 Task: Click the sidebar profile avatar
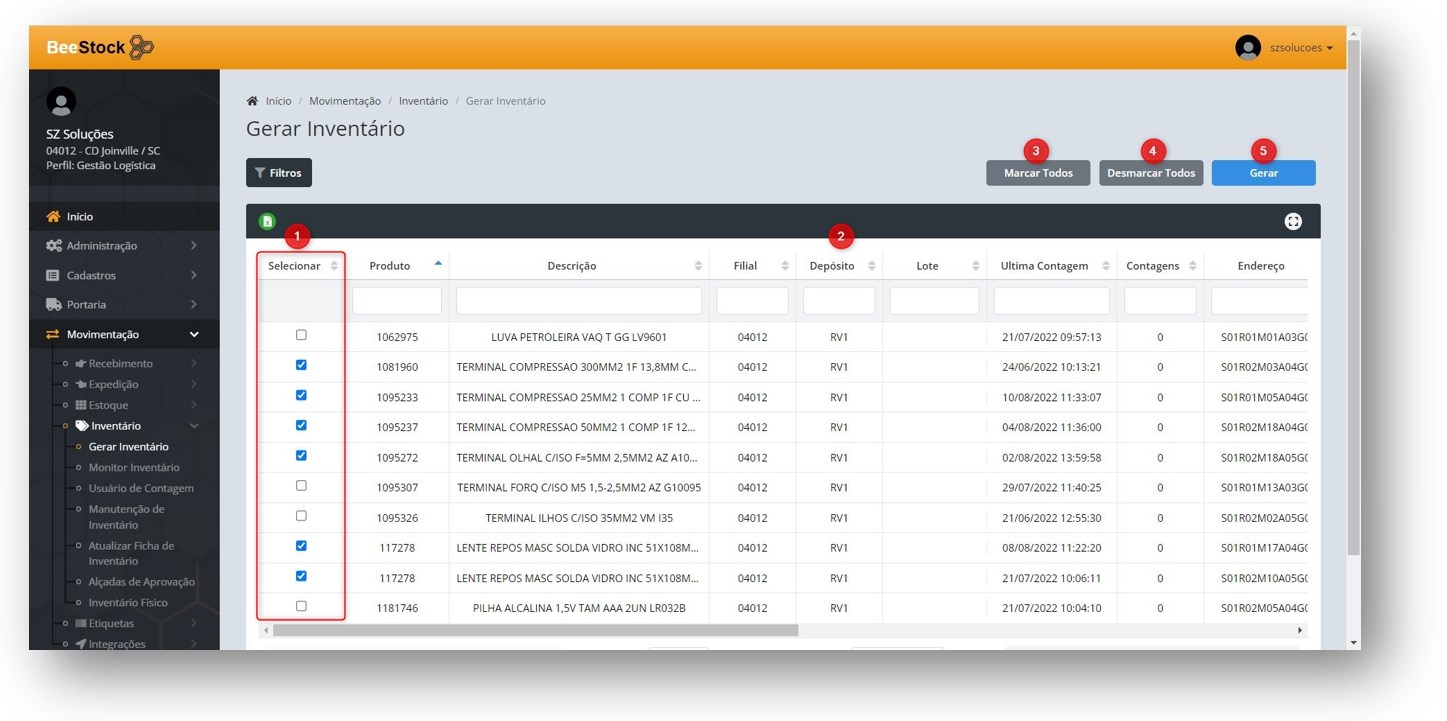click(61, 102)
